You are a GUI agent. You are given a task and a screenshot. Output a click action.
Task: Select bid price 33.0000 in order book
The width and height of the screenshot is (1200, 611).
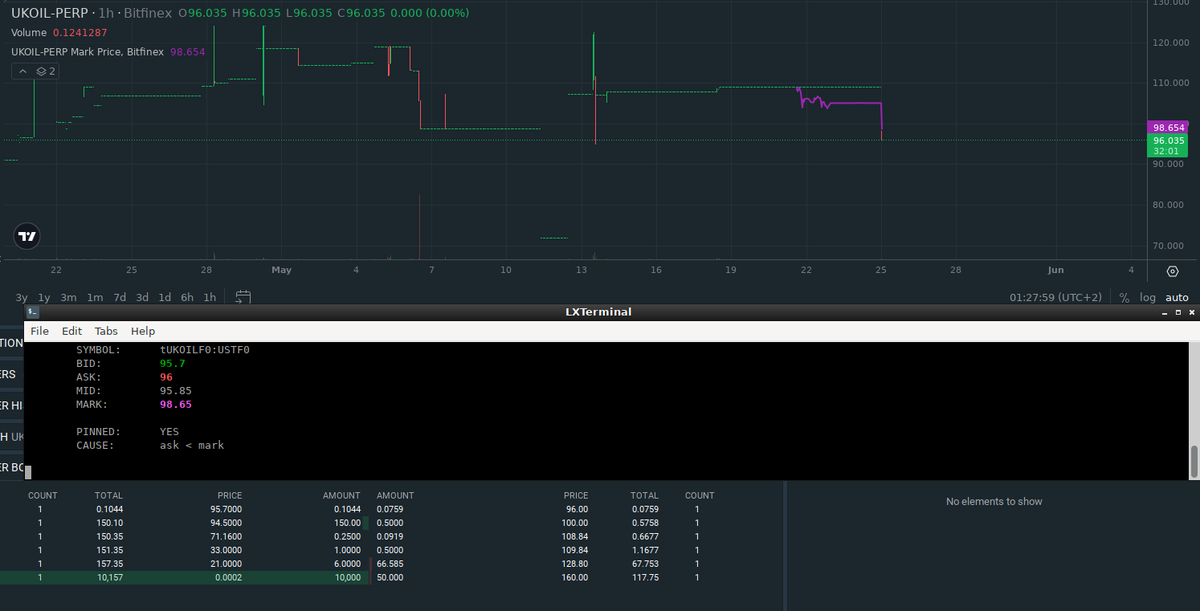click(224, 550)
